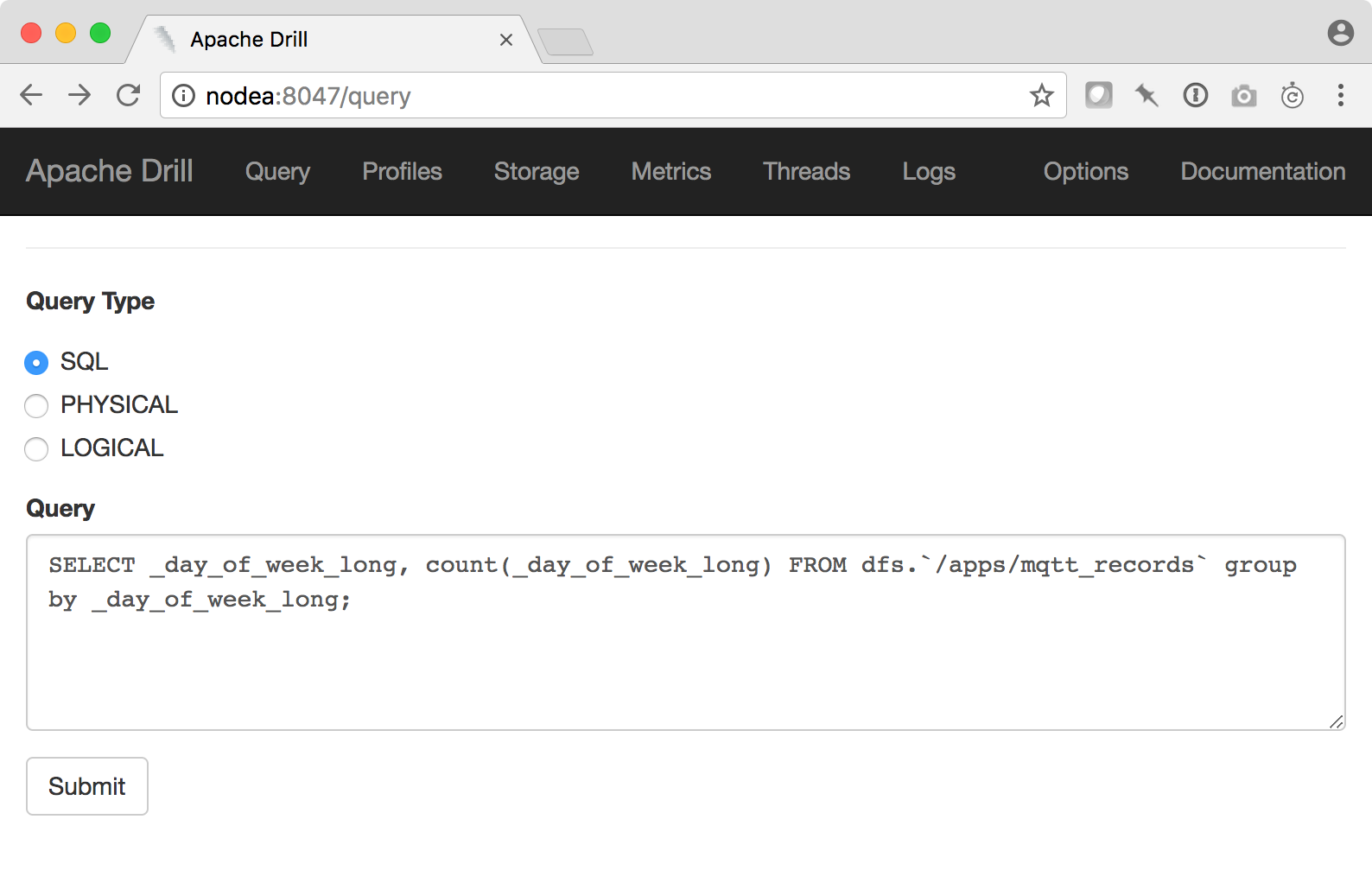The image size is (1372, 883).
Task: Open the Profiles nav item
Action: 403,171
